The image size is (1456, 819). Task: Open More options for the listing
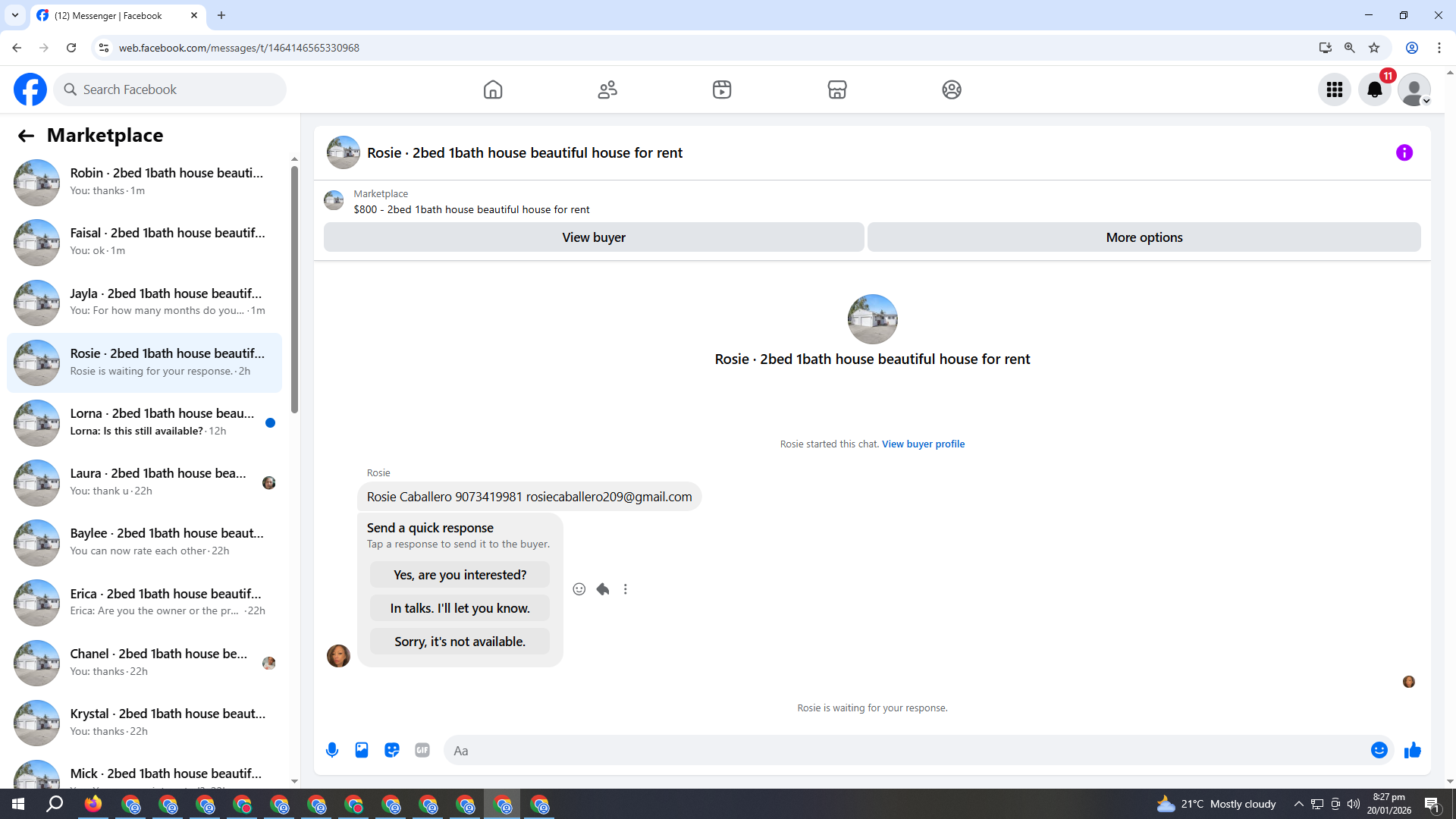tap(1144, 237)
